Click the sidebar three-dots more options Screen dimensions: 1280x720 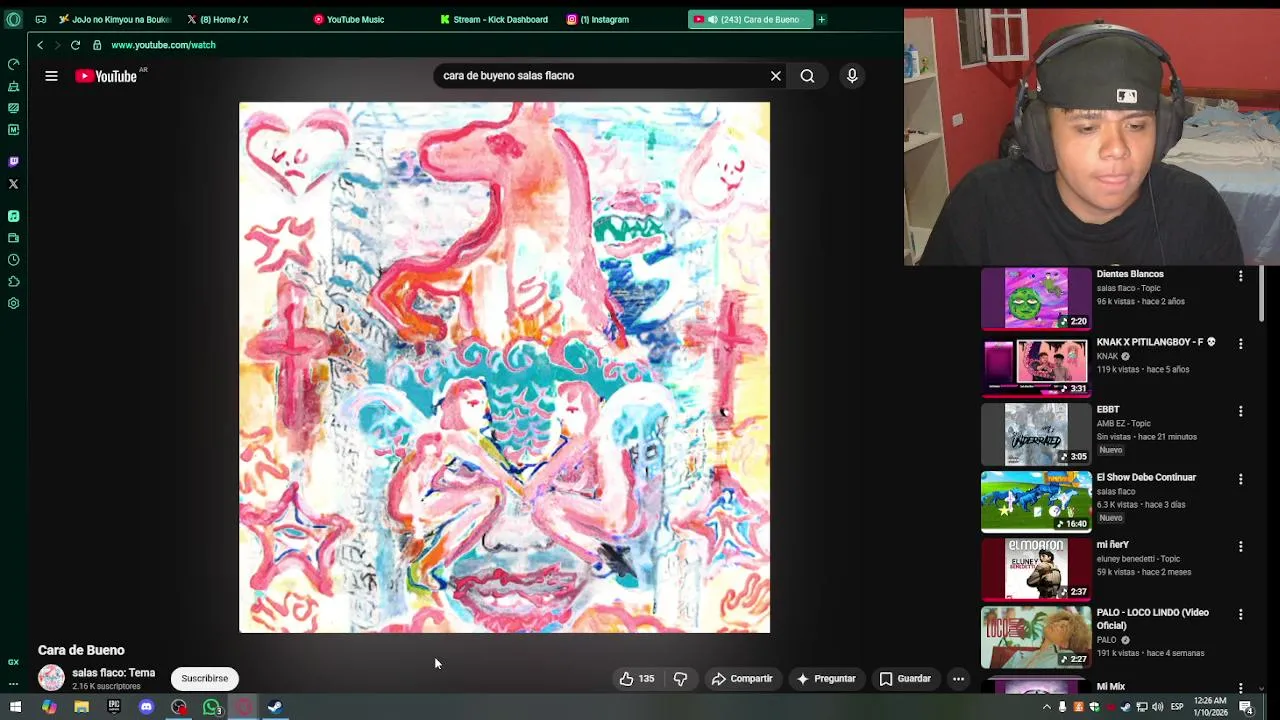coord(13,684)
